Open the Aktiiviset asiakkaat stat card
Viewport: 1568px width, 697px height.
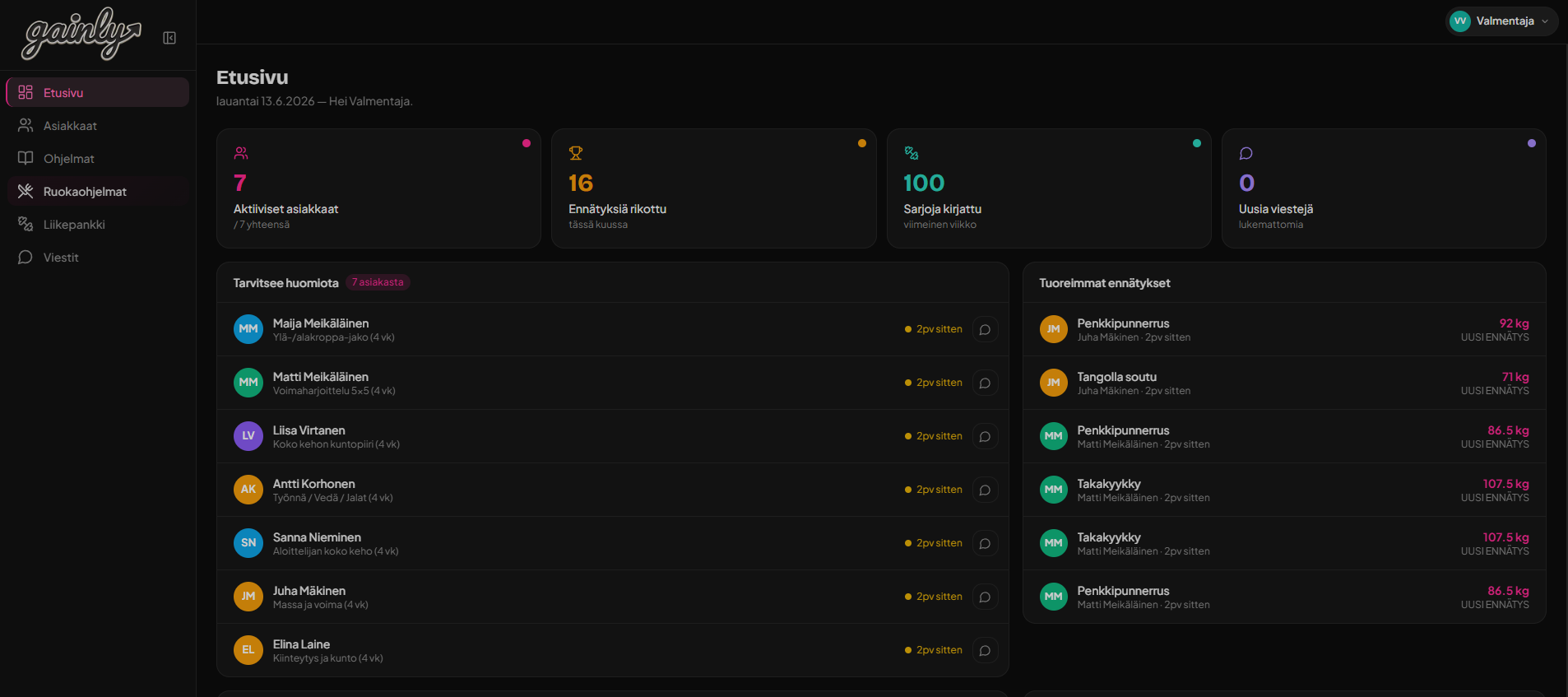(378, 188)
